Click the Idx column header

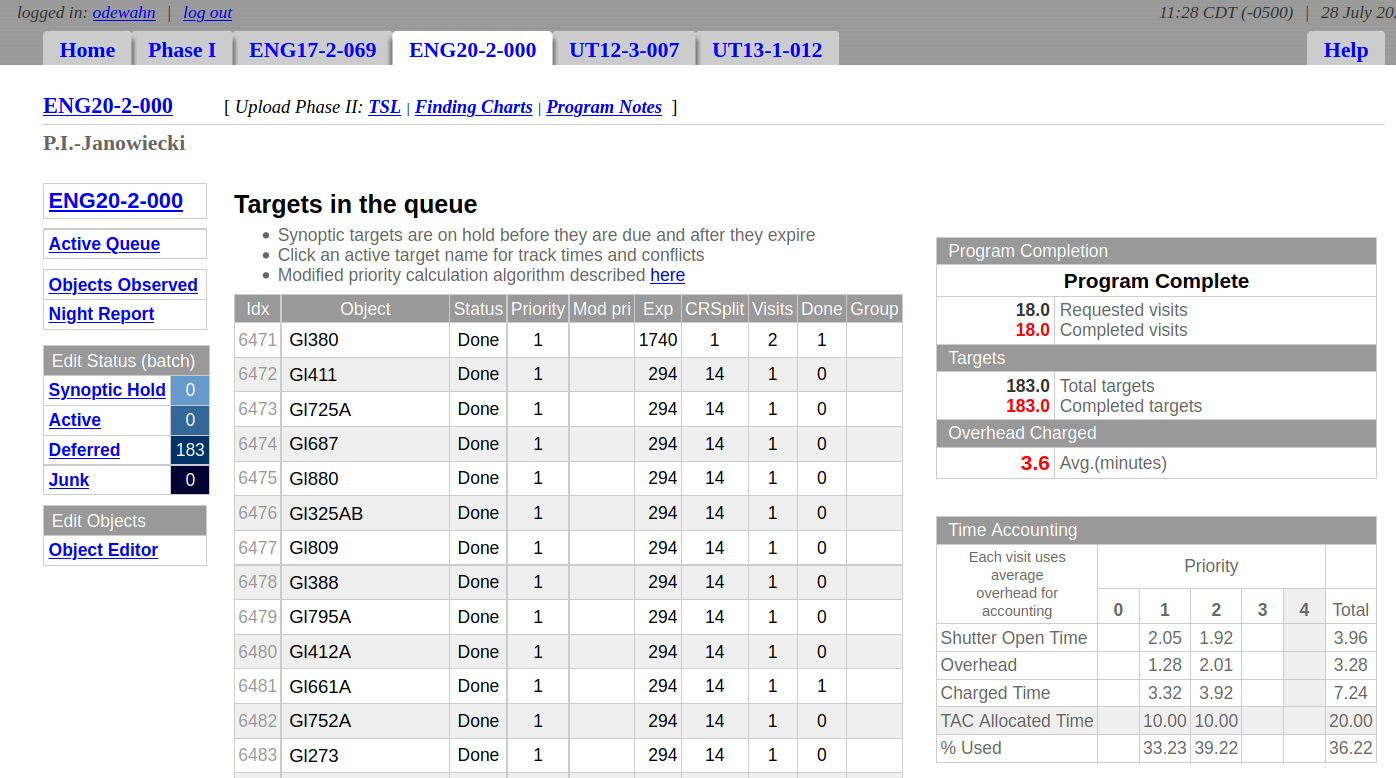(x=258, y=309)
